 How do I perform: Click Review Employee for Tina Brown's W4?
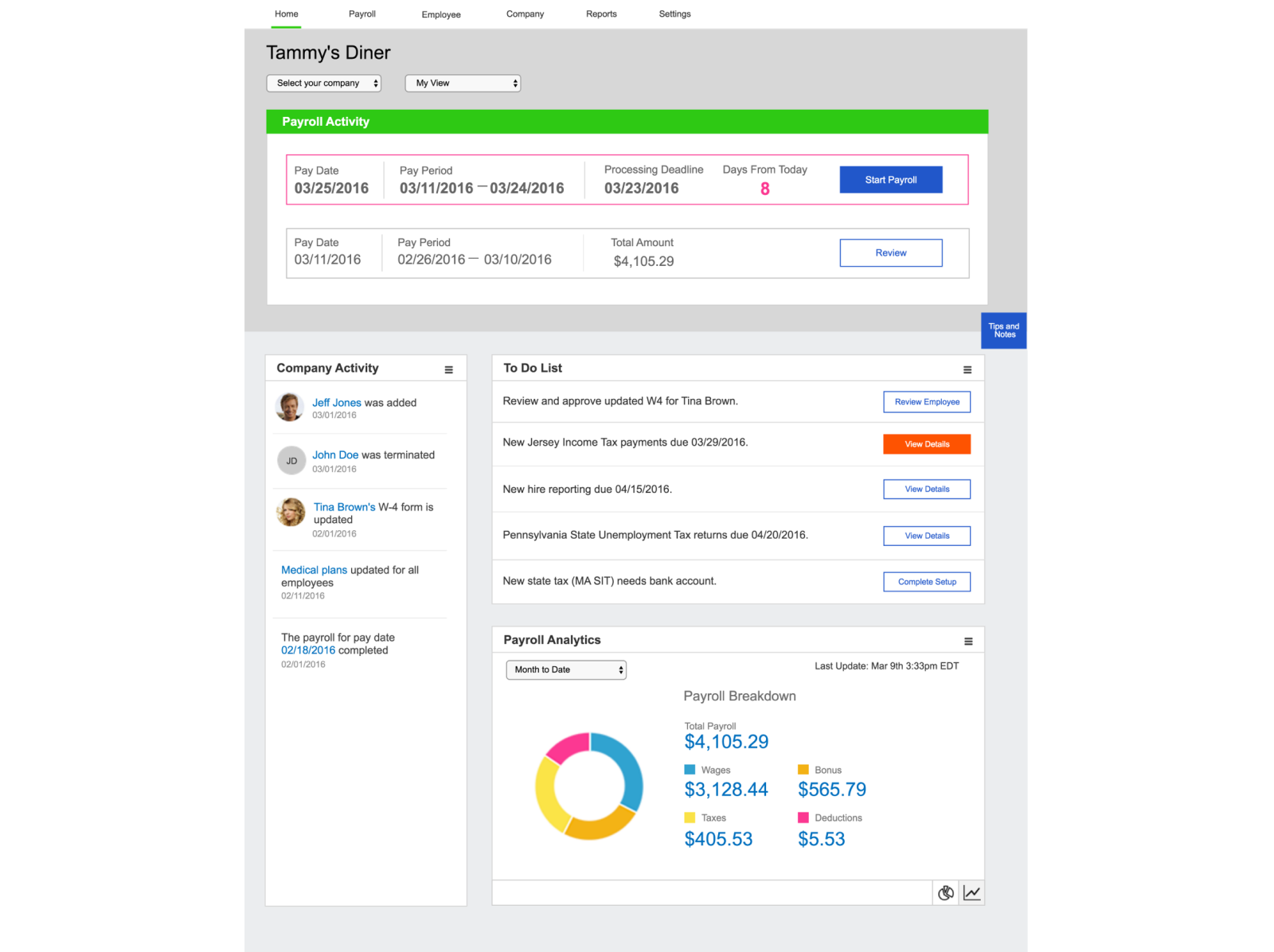pyautogui.click(x=926, y=401)
